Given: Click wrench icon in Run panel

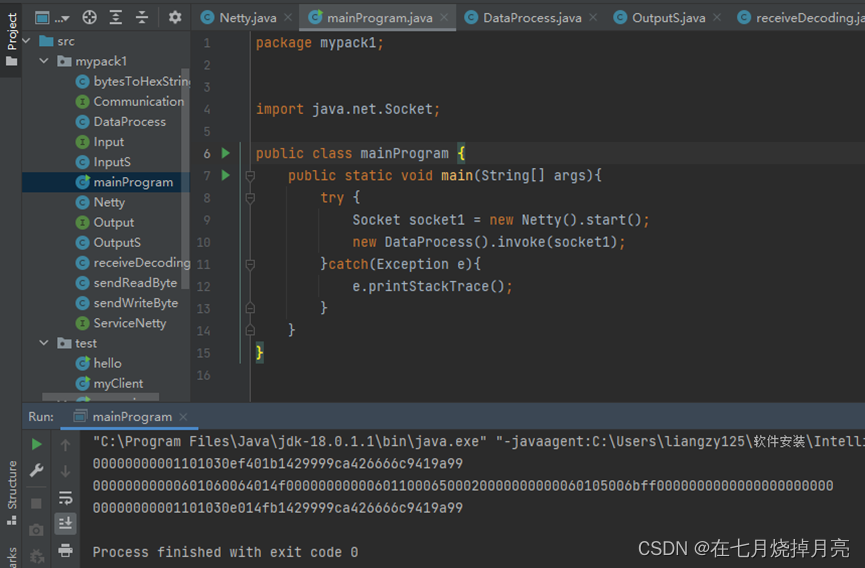Looking at the screenshot, I should [37, 471].
